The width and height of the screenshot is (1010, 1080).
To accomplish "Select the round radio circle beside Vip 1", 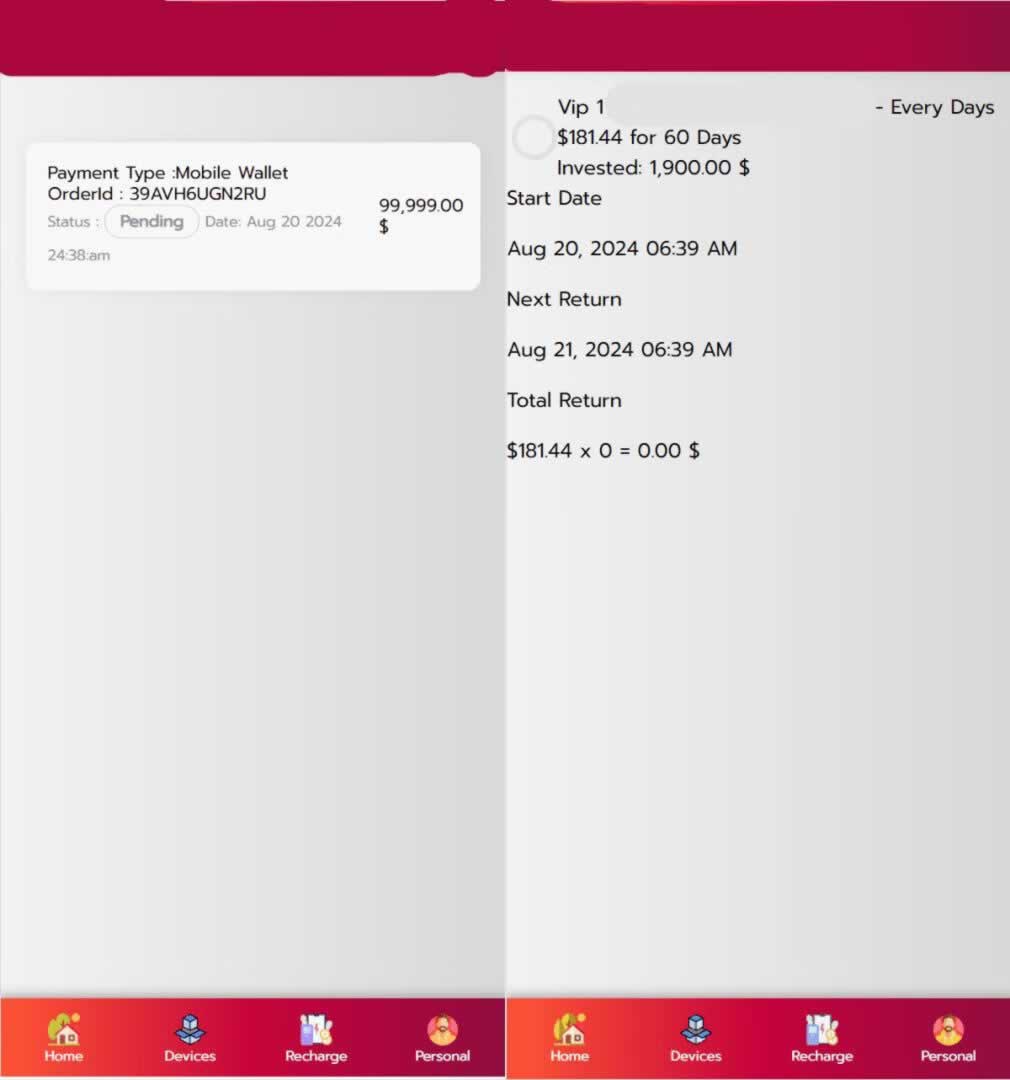I will pyautogui.click(x=533, y=138).
